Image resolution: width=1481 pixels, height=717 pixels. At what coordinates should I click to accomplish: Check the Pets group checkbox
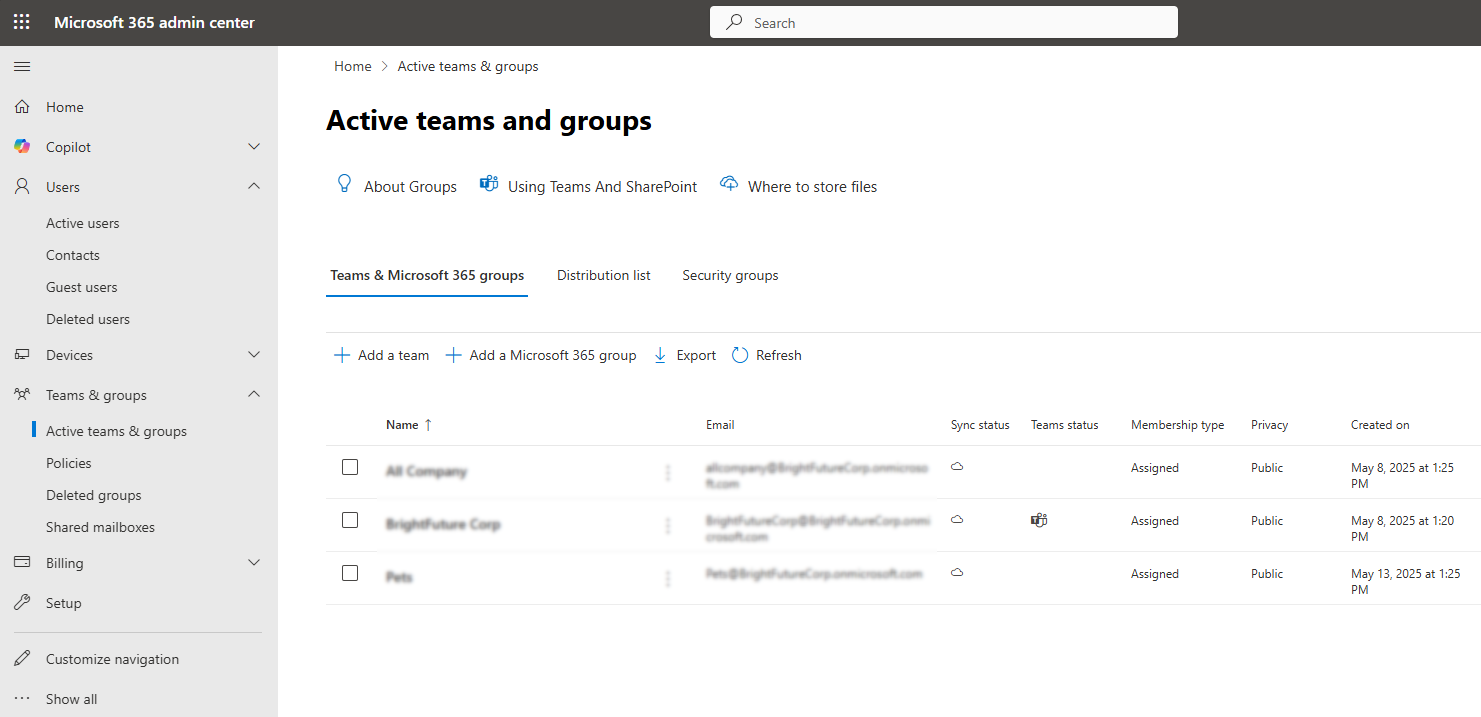coord(350,572)
